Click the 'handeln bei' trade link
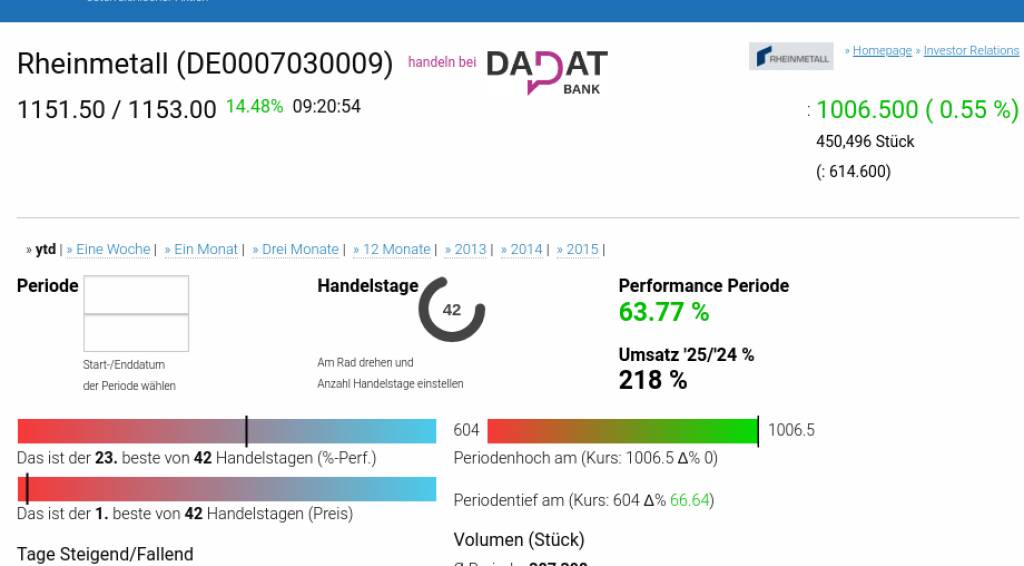 441,63
